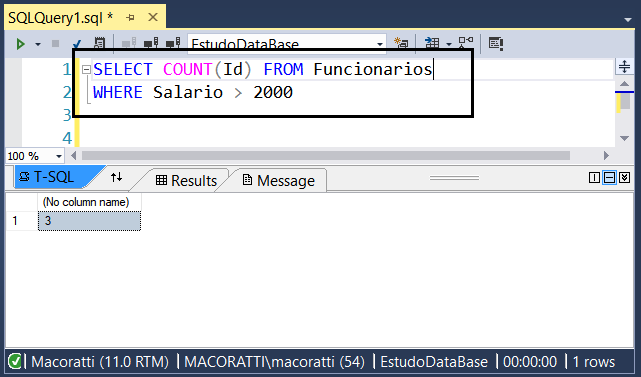Click the new query star icon
The height and width of the screenshot is (377, 641).
click(401, 43)
